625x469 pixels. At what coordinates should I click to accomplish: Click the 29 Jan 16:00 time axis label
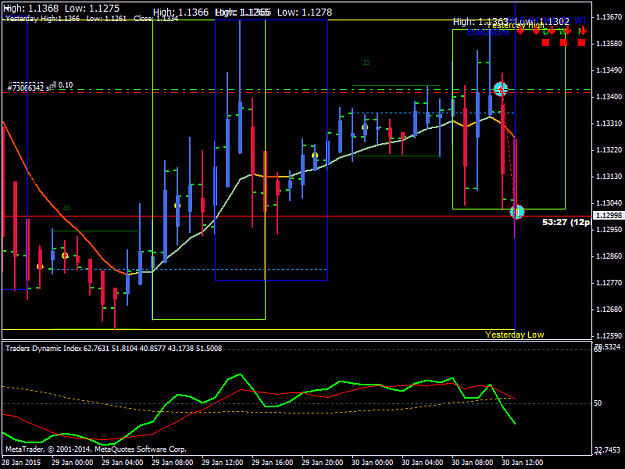pyautogui.click(x=273, y=463)
